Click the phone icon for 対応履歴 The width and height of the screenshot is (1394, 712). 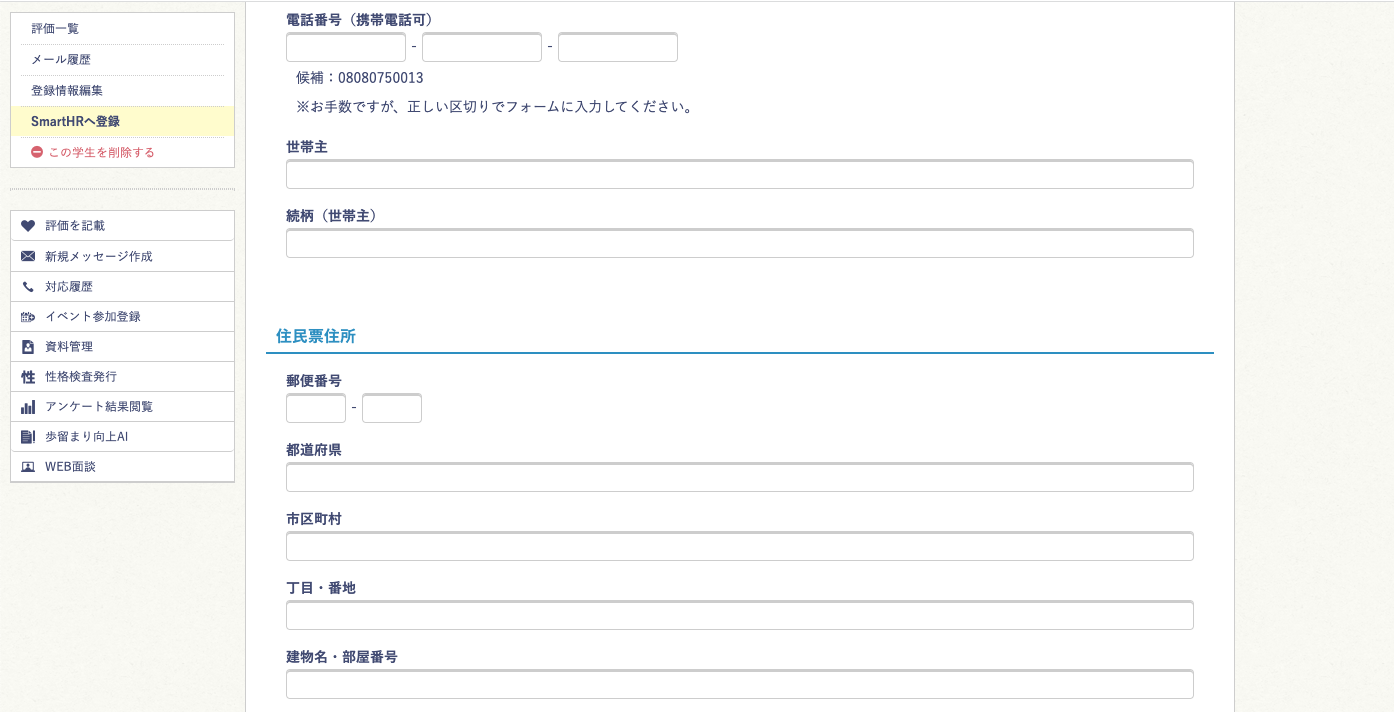point(27,286)
